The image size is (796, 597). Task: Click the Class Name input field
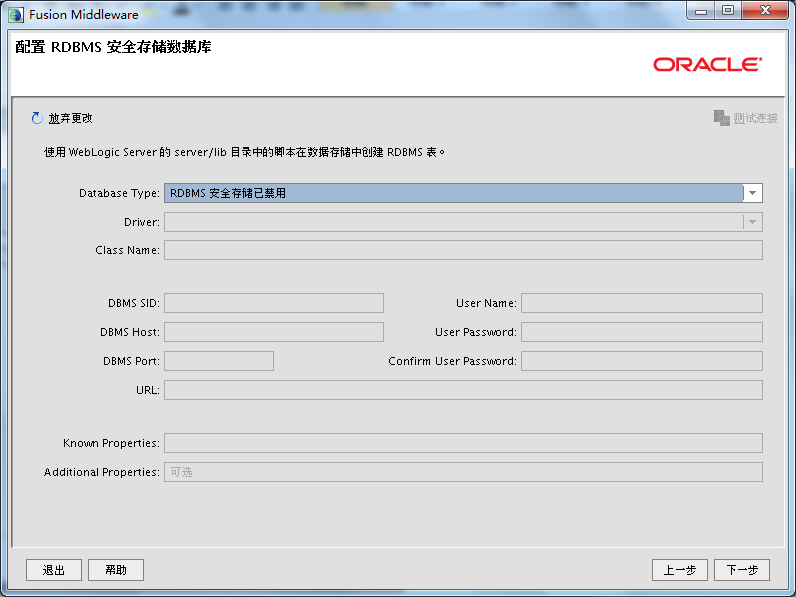click(x=463, y=250)
